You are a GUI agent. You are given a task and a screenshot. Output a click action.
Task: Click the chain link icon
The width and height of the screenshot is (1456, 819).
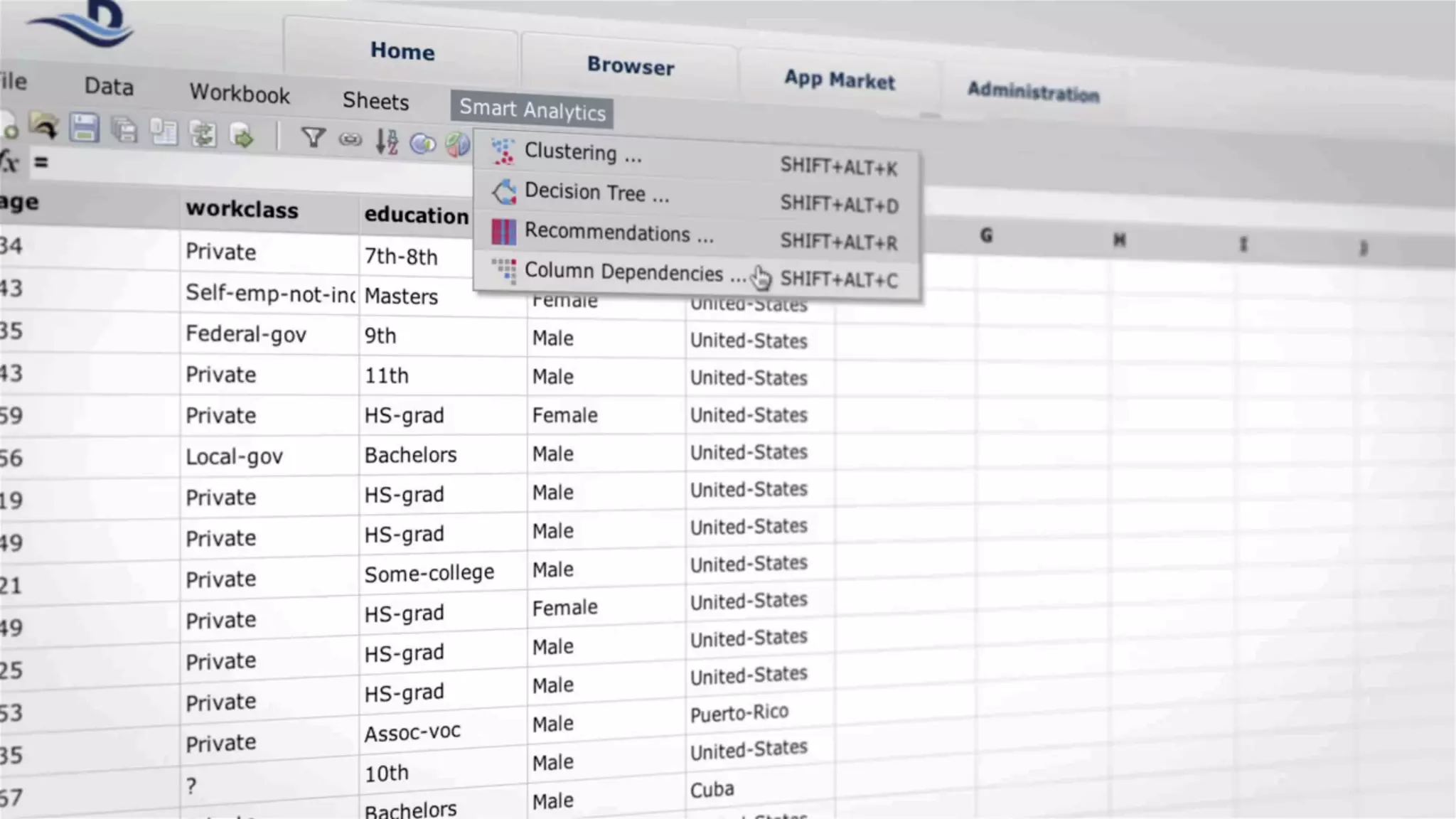[x=350, y=139]
